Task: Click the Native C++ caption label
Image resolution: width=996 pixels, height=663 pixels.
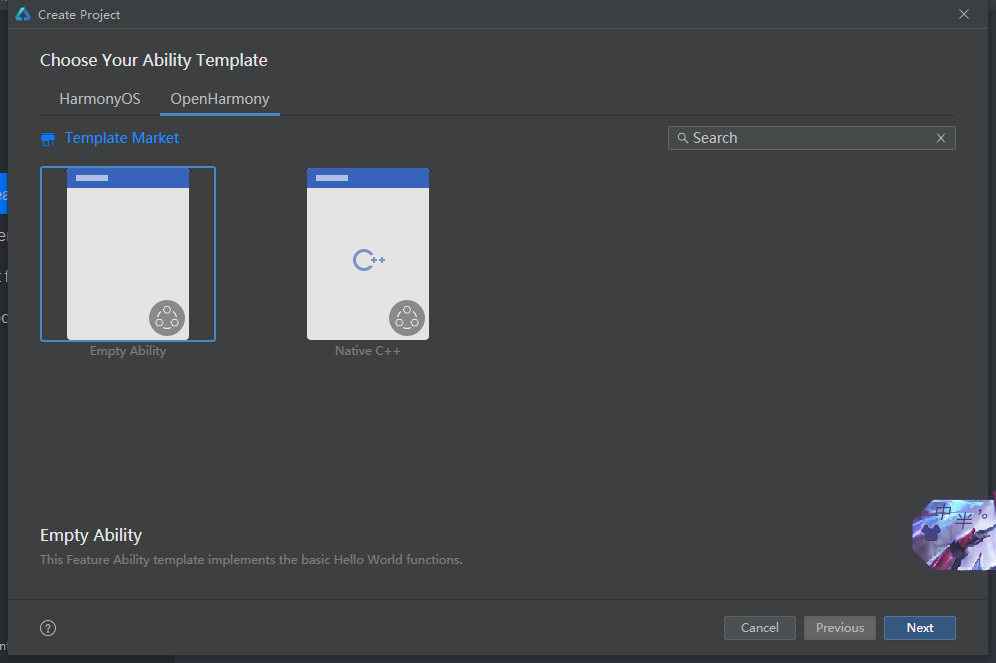Action: (368, 351)
